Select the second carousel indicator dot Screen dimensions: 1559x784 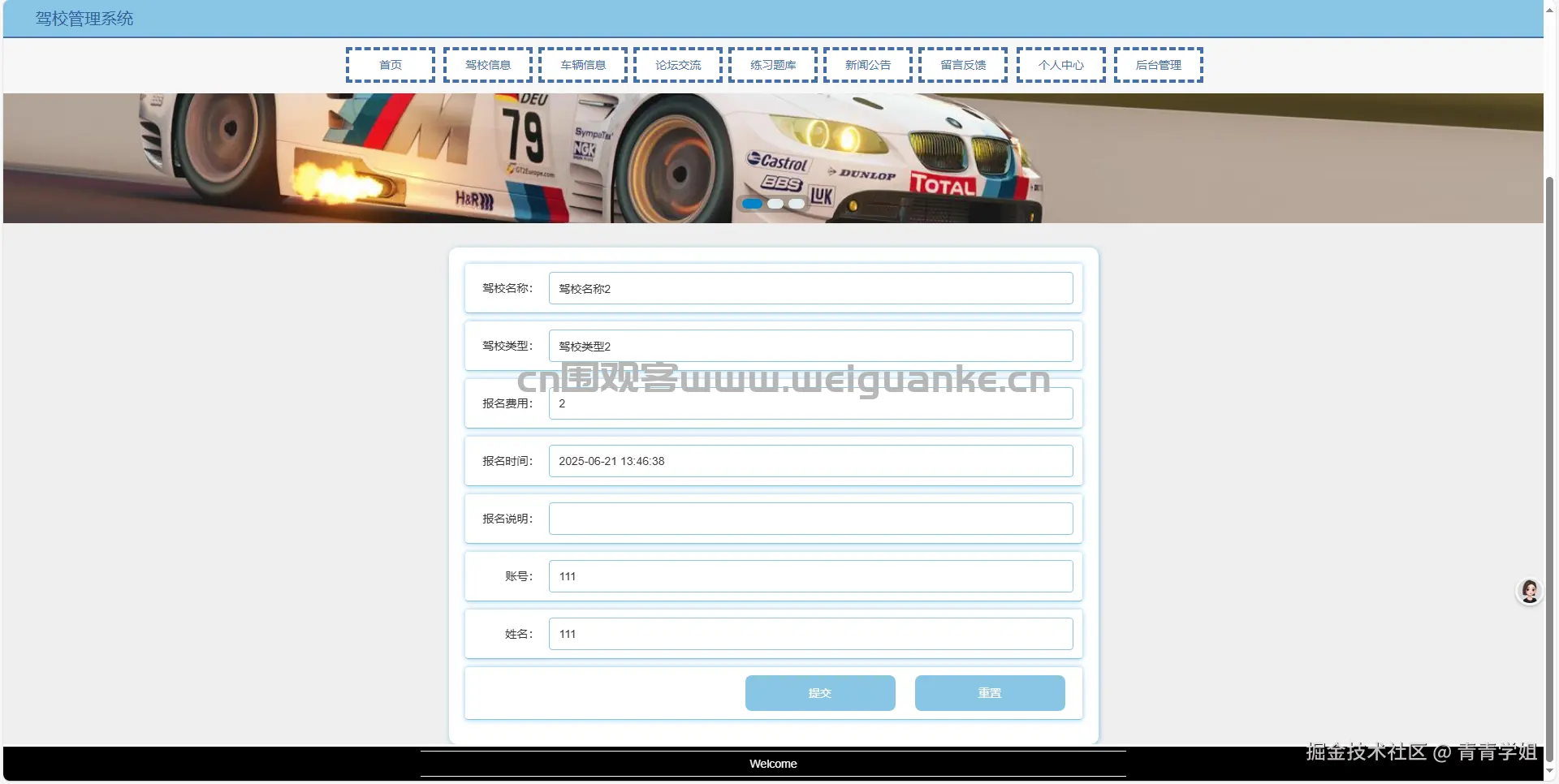(x=775, y=204)
